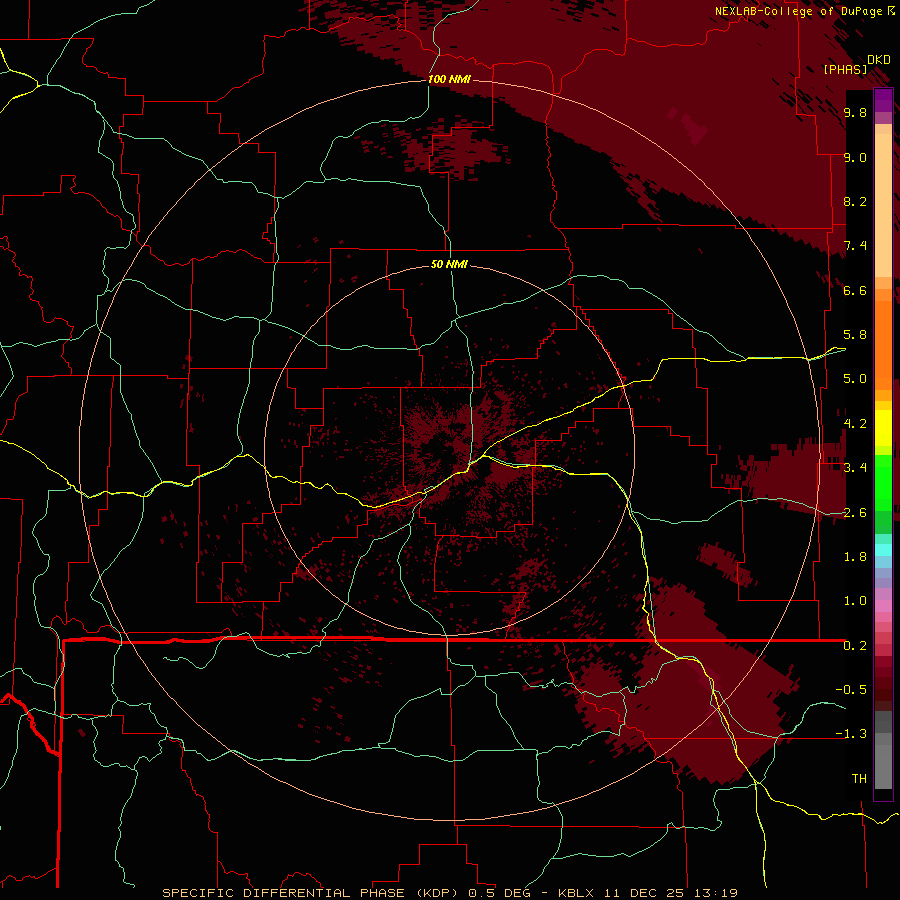The height and width of the screenshot is (900, 900).
Task: Click the 3.4 scale value
Action: tap(855, 468)
